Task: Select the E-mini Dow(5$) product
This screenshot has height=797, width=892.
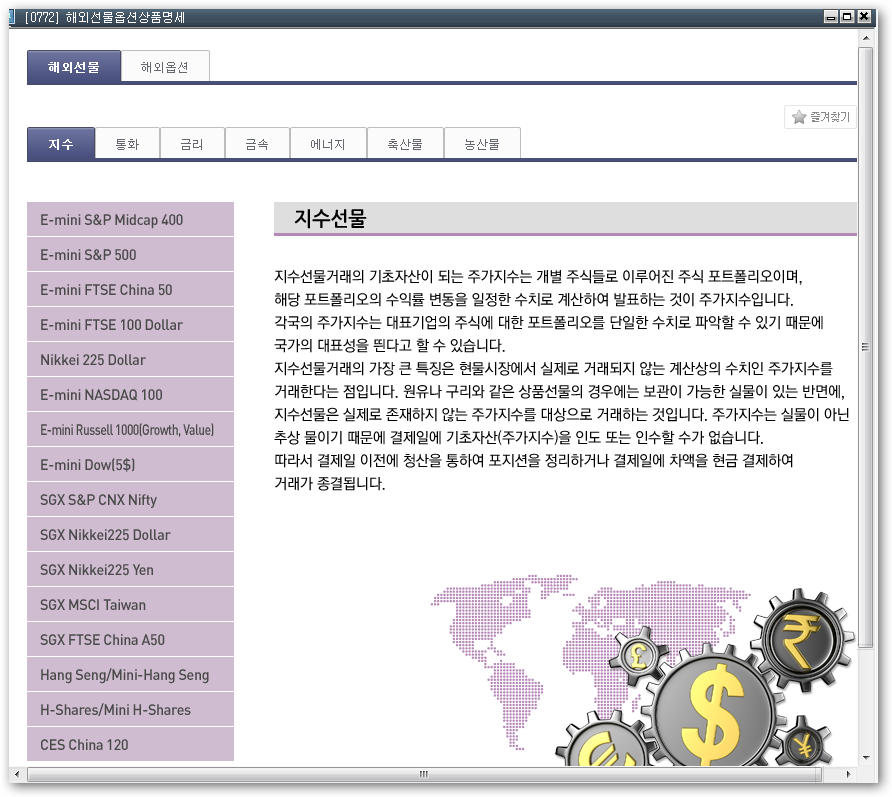Action: click(130, 464)
